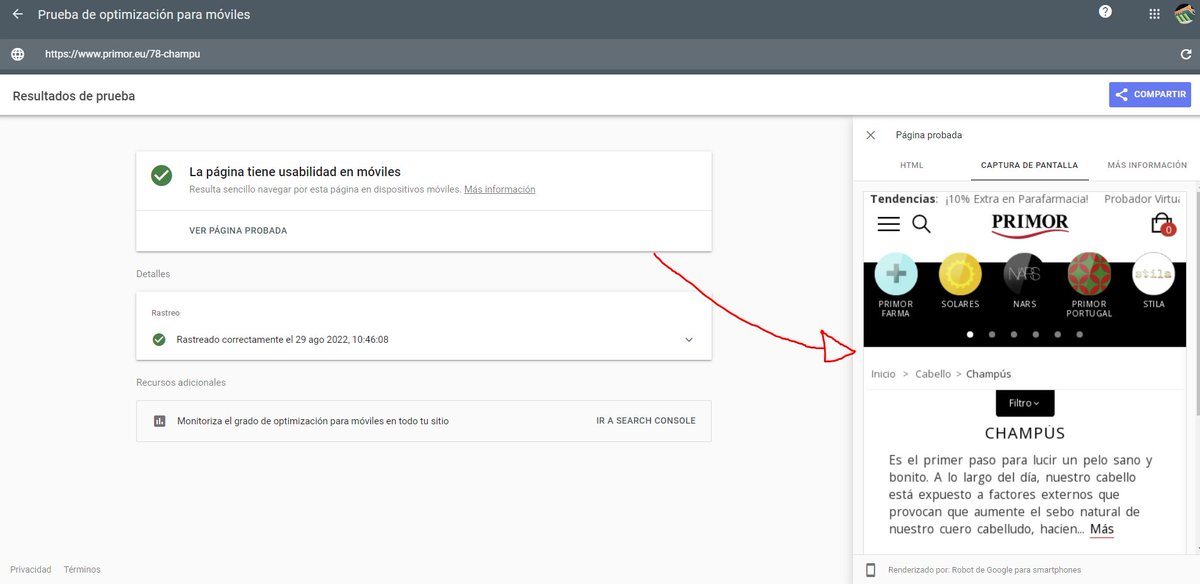Select the second carousel dot
Screen dimensions: 1200x584
(x=992, y=334)
